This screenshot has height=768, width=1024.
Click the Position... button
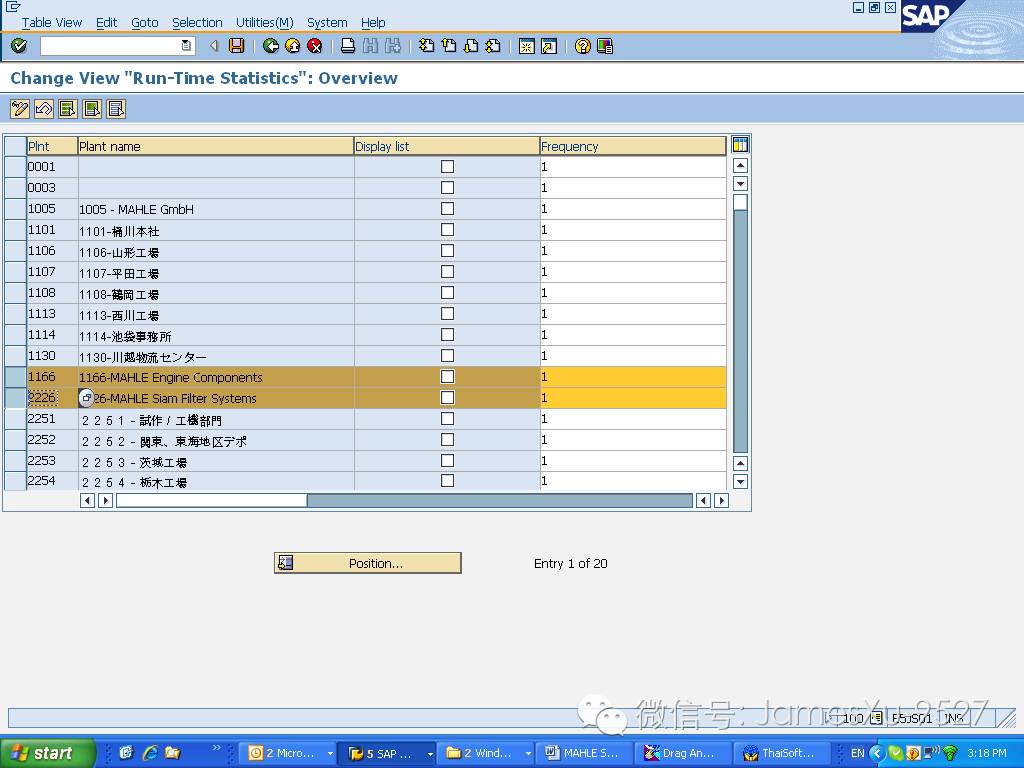click(x=368, y=563)
